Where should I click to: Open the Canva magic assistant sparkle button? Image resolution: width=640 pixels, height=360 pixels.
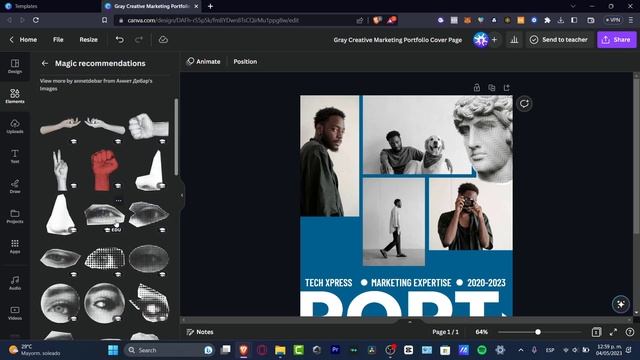[620, 304]
